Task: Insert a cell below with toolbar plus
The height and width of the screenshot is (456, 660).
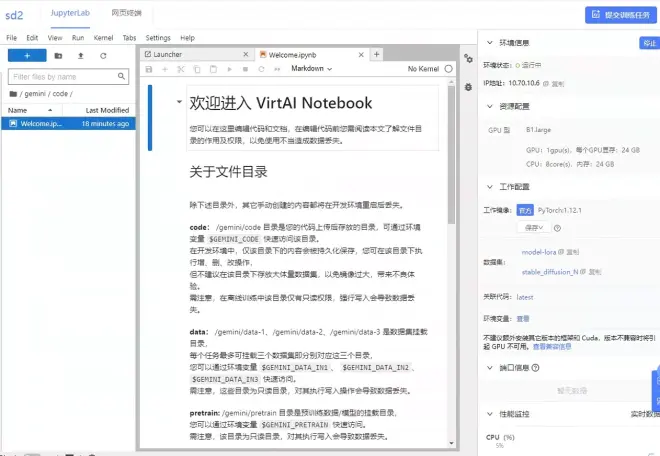Action: tap(165, 69)
